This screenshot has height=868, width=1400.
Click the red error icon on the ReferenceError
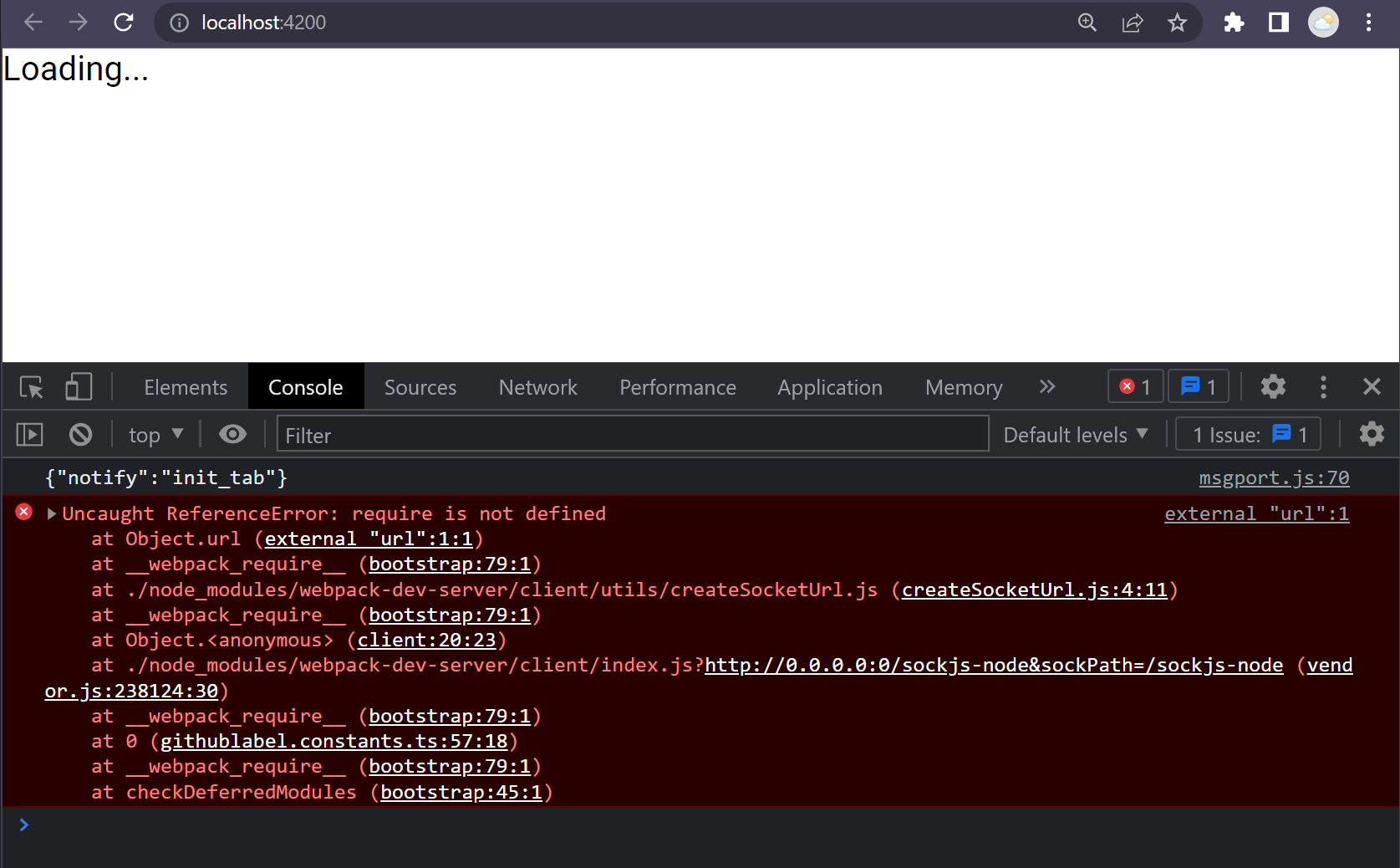[x=24, y=512]
